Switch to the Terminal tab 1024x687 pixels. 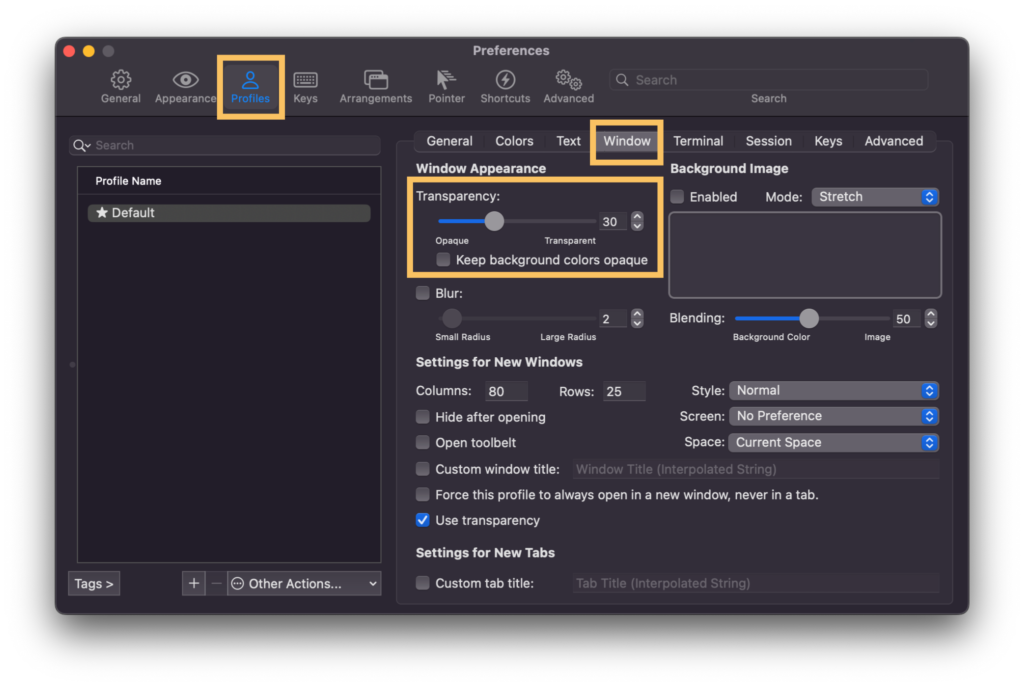pos(698,141)
